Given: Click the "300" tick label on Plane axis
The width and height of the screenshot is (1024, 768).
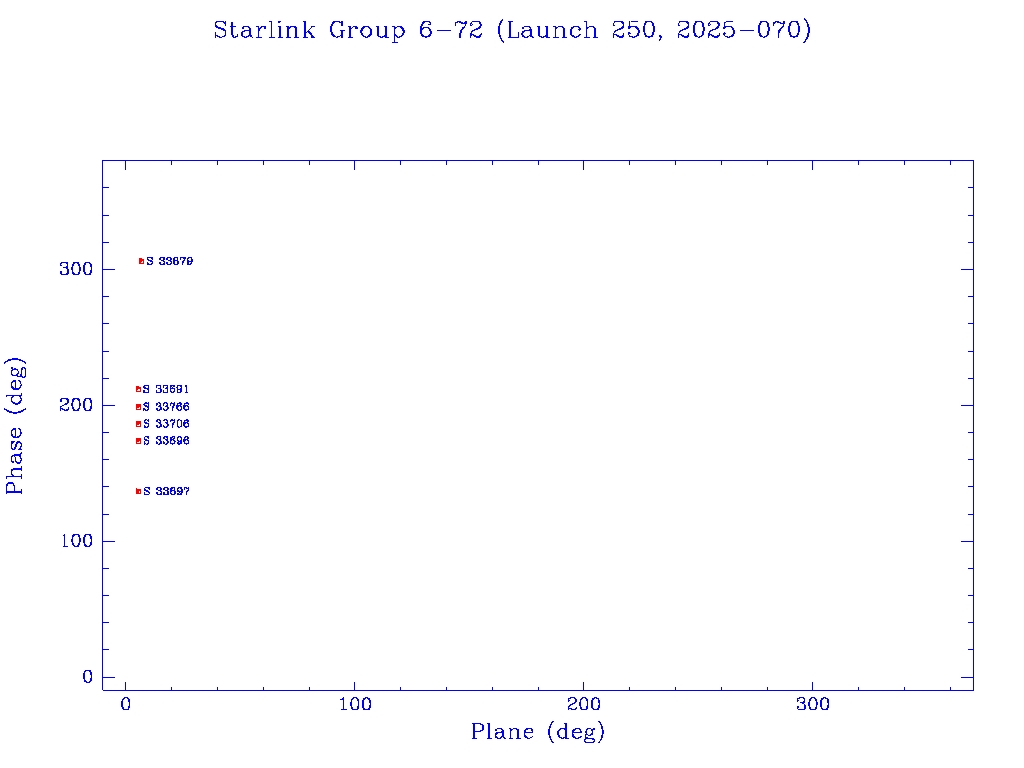Looking at the screenshot, I should pyautogui.click(x=812, y=705).
